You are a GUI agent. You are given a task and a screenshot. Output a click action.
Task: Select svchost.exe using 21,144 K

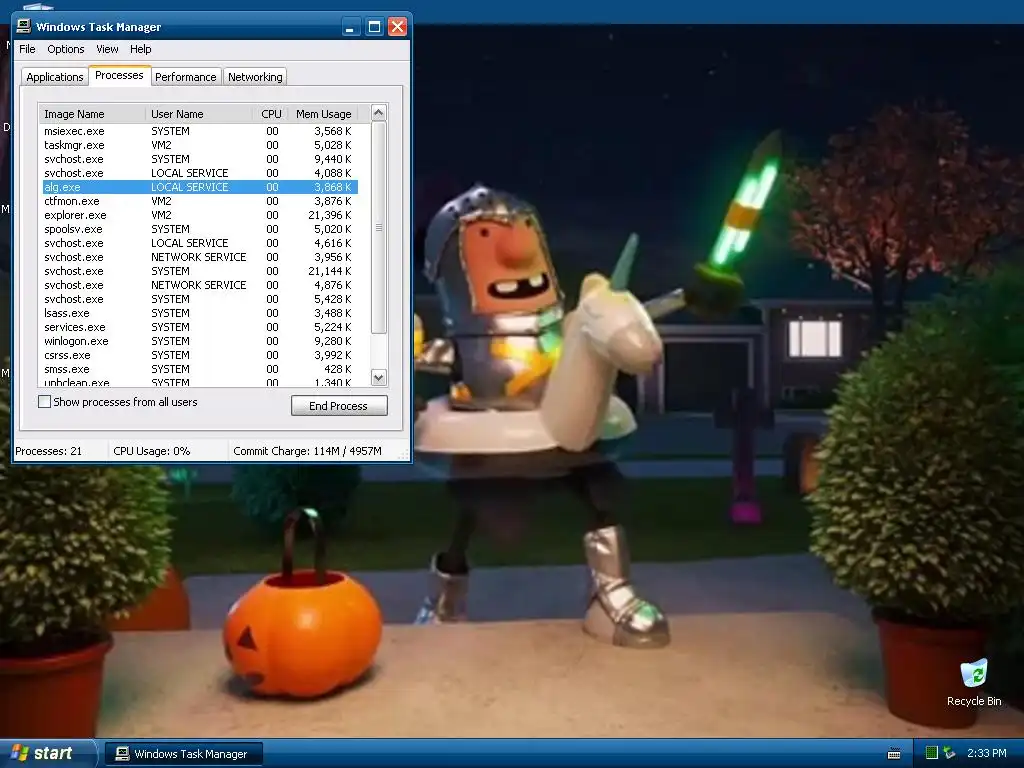pos(198,271)
